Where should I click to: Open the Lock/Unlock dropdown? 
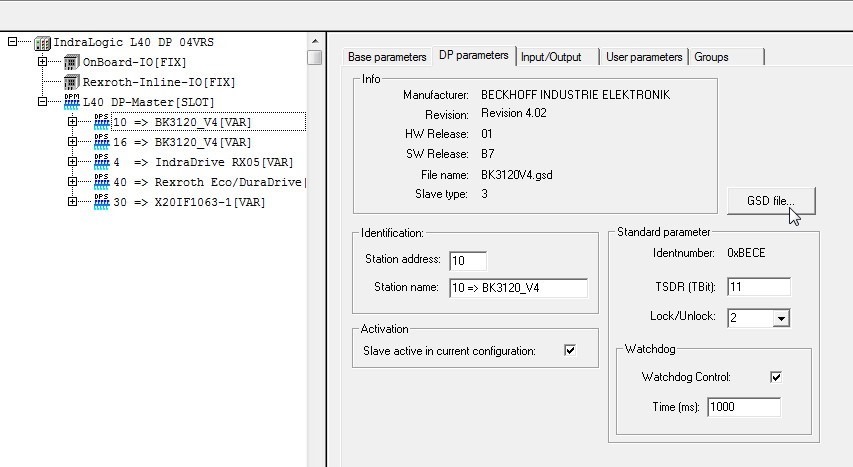pyautogui.click(x=781, y=318)
